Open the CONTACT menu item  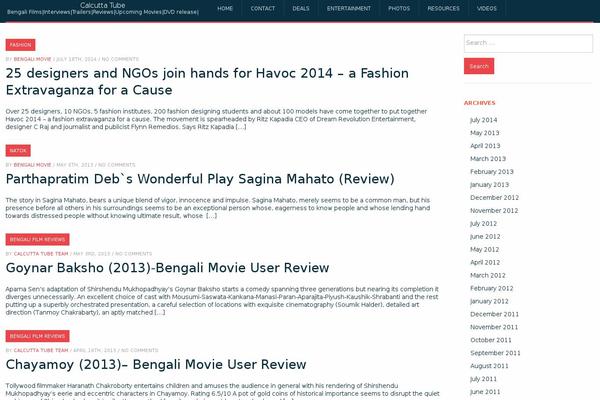[x=262, y=8]
